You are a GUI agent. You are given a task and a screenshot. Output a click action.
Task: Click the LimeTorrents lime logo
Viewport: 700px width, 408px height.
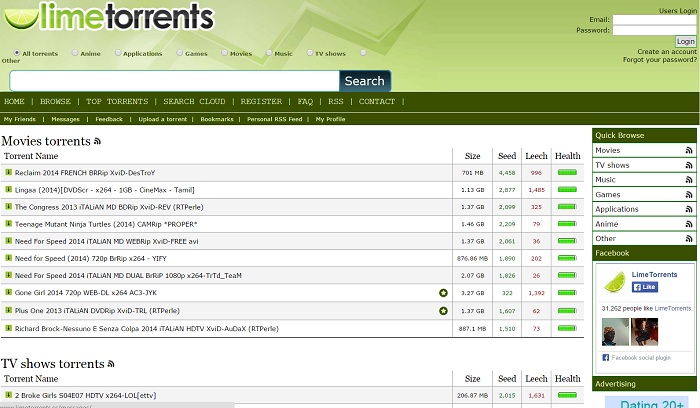[x=108, y=16]
